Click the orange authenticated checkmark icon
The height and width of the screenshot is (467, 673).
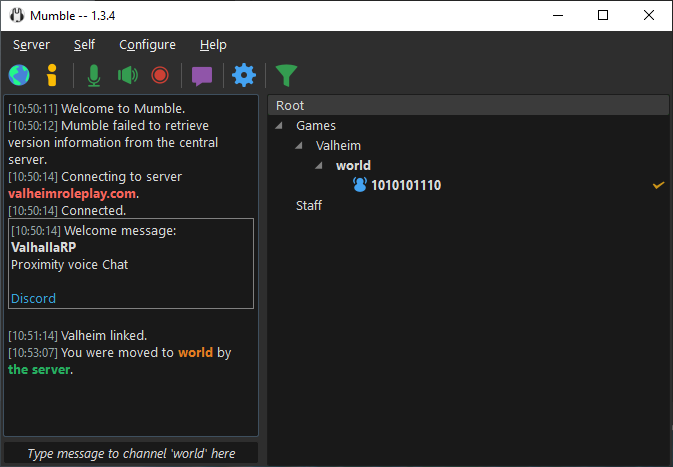point(658,185)
